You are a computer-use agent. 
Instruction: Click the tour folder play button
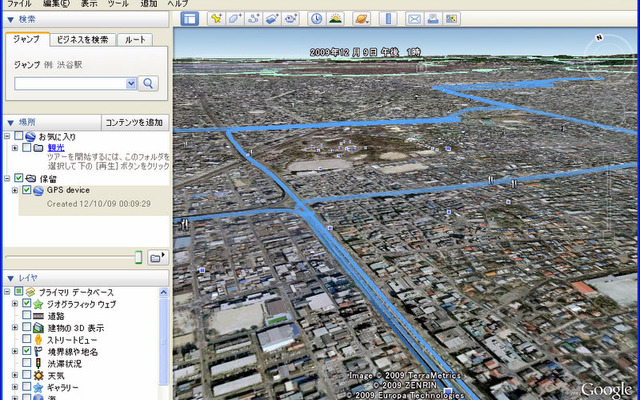(158, 258)
